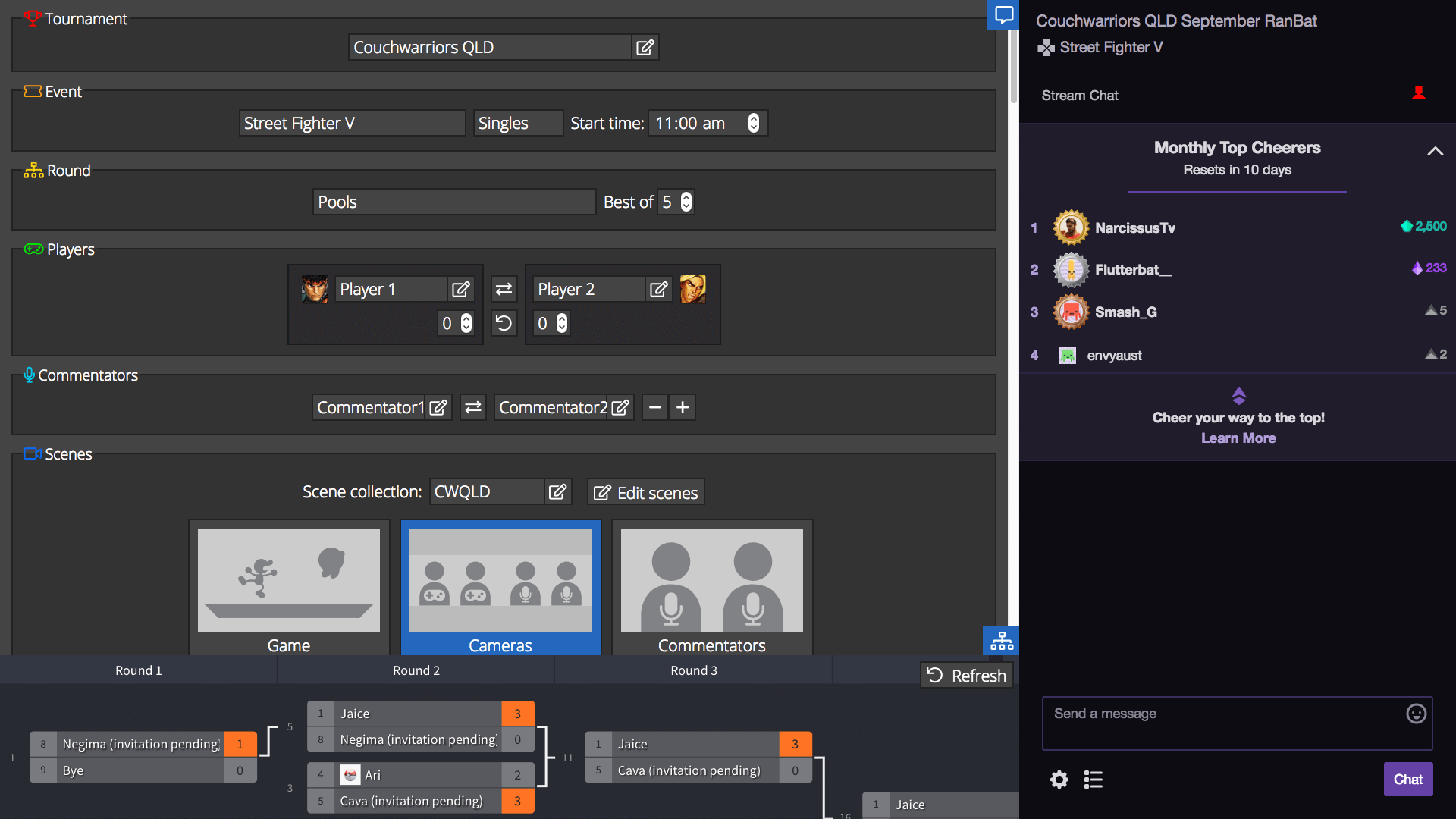The image size is (1456, 819).
Task: Click the remove commentator minus button
Action: [x=655, y=406]
